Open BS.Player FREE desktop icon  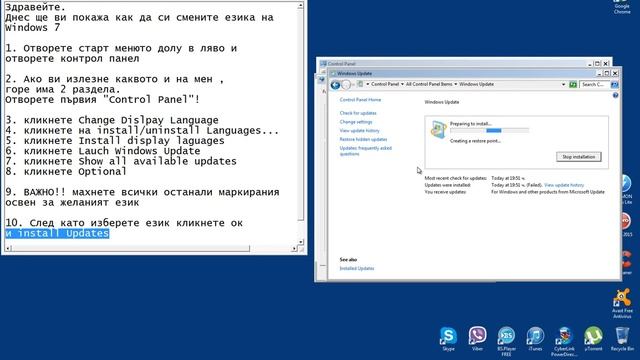point(506,341)
